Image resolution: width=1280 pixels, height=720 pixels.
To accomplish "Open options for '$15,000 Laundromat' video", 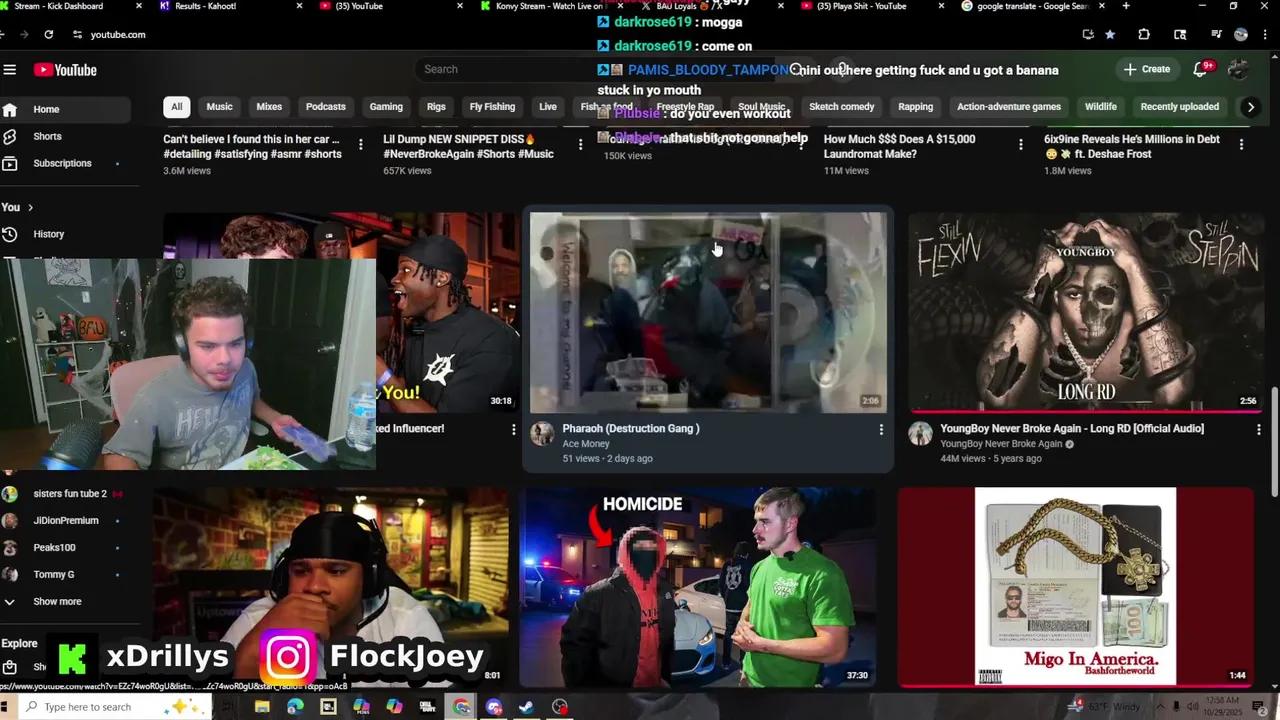I will [x=1020, y=145].
